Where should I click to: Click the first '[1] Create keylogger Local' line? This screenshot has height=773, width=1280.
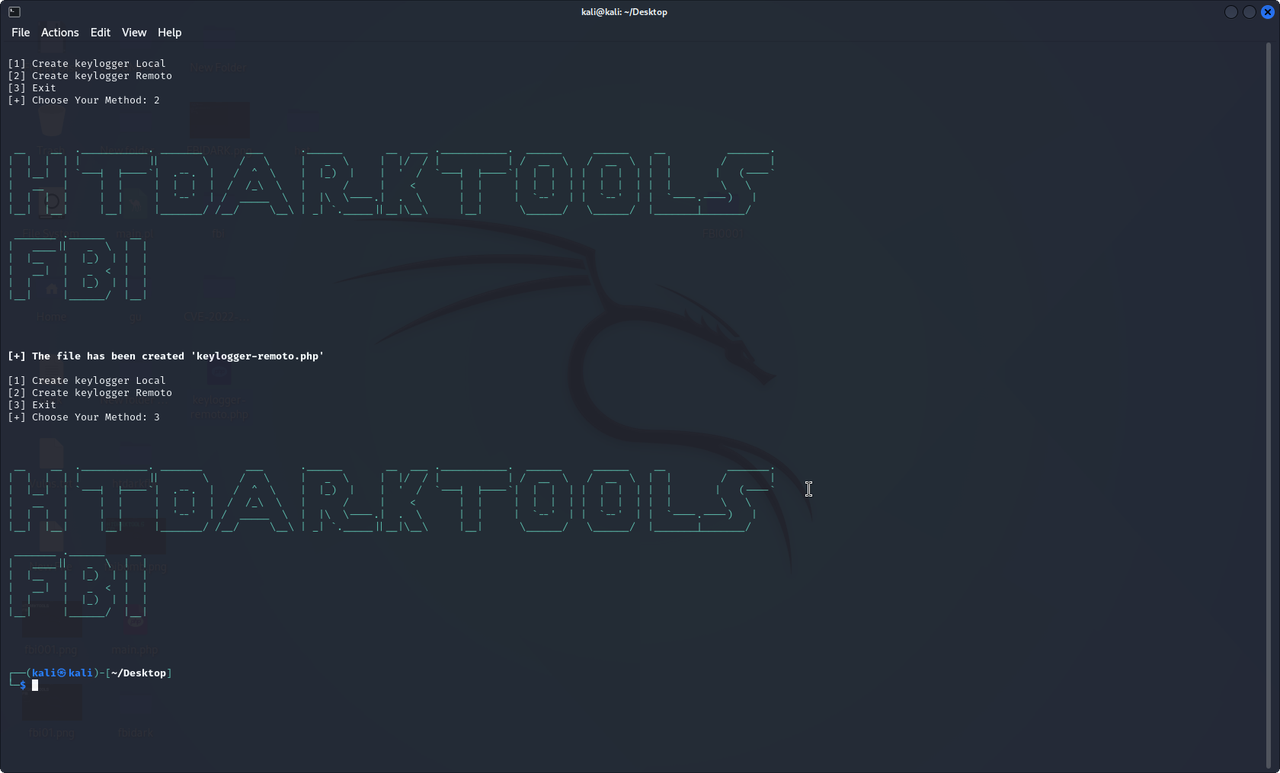click(87, 63)
